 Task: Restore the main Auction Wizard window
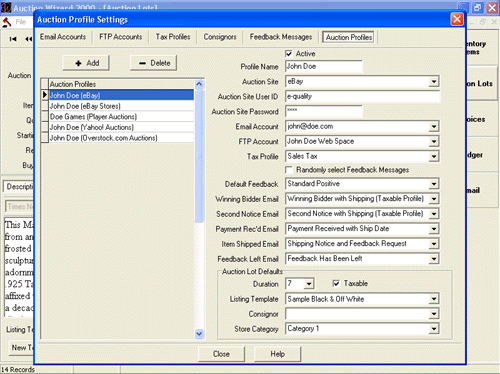coord(477,7)
